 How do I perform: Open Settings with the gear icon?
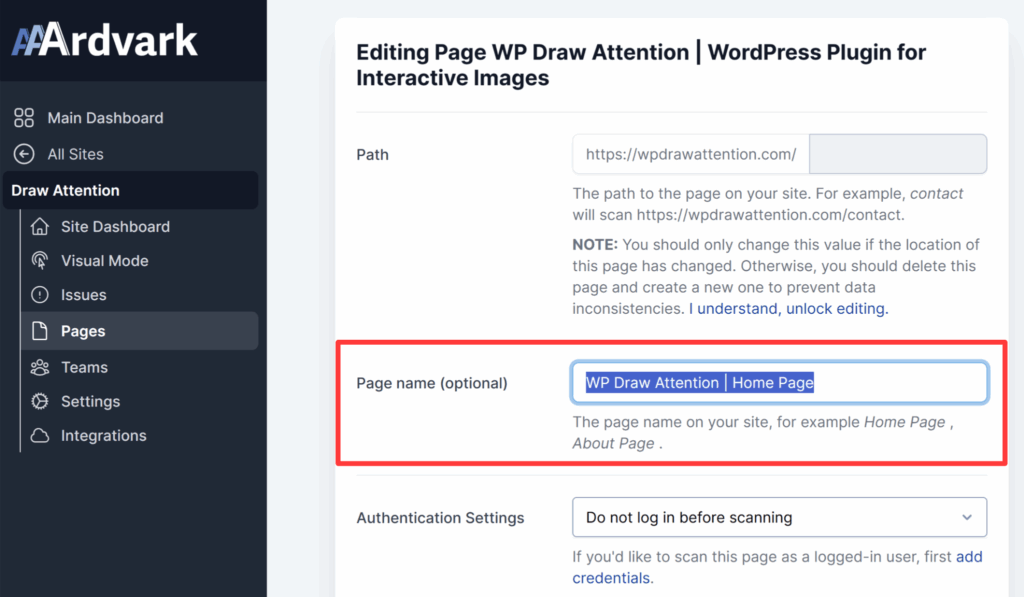tap(38, 401)
